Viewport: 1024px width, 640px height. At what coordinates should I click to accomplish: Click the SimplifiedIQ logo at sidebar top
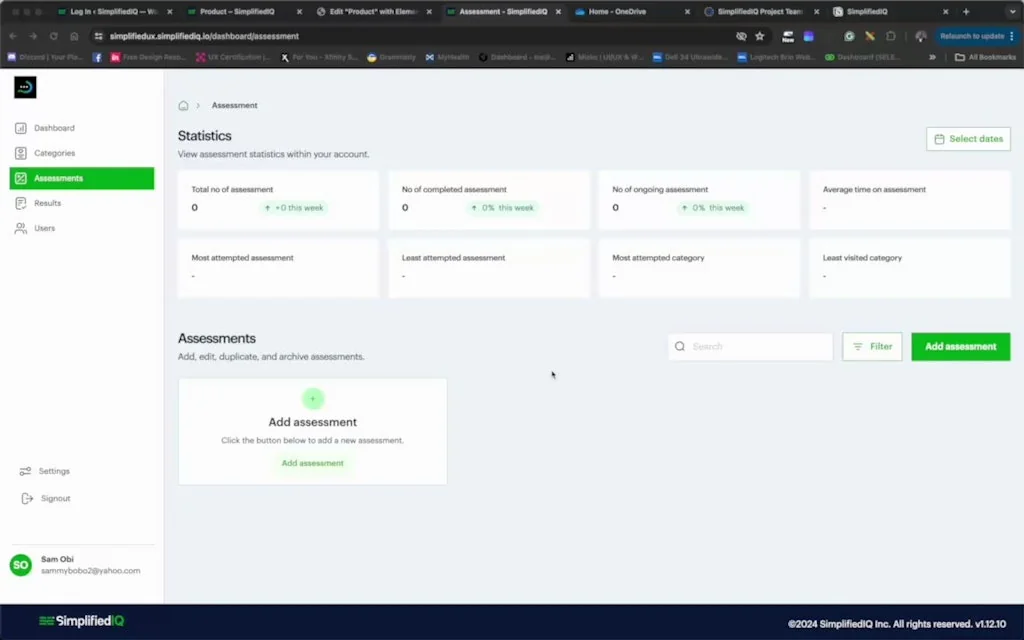24,87
